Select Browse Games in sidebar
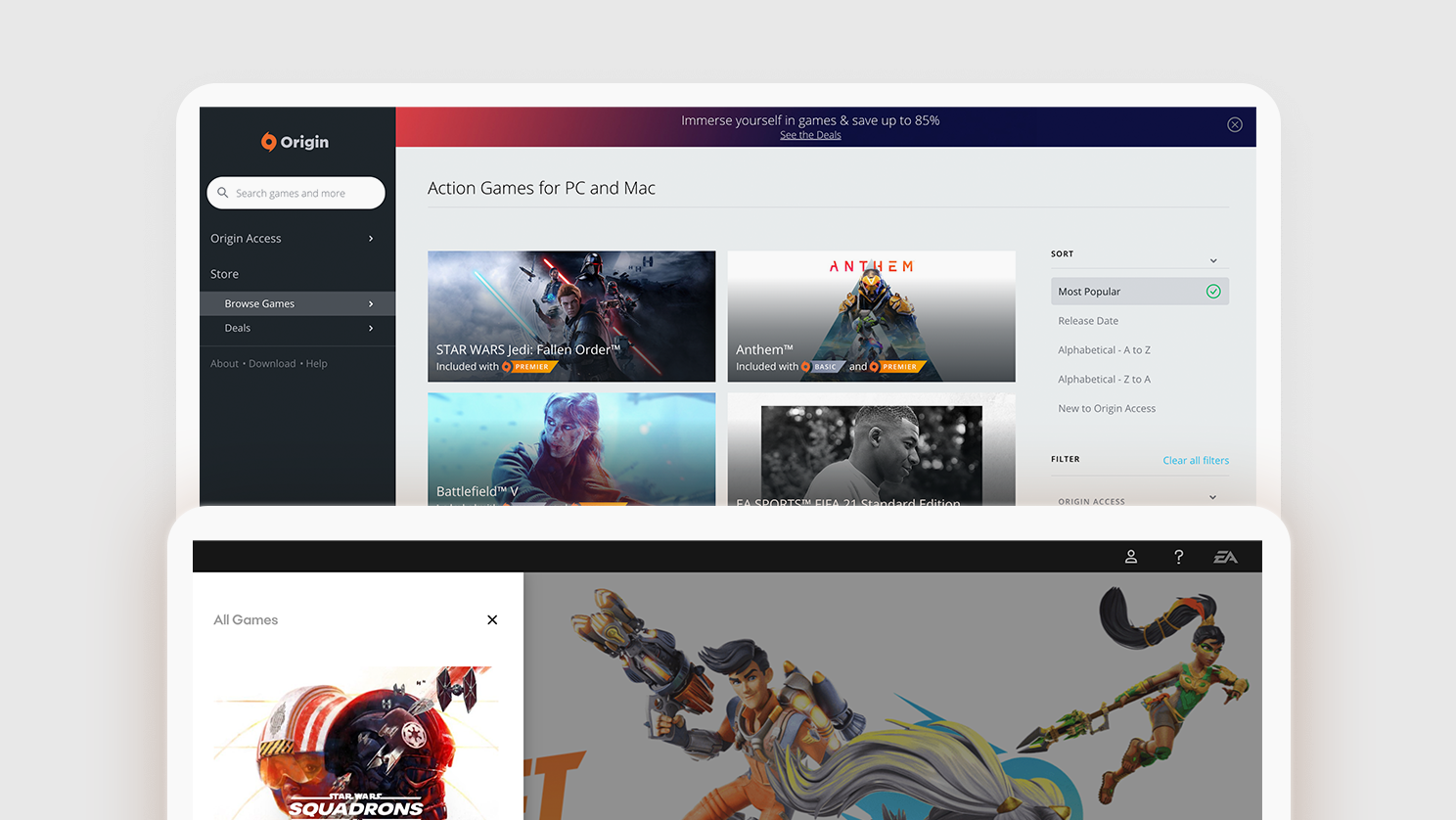This screenshot has width=1456, height=820. coord(297,303)
